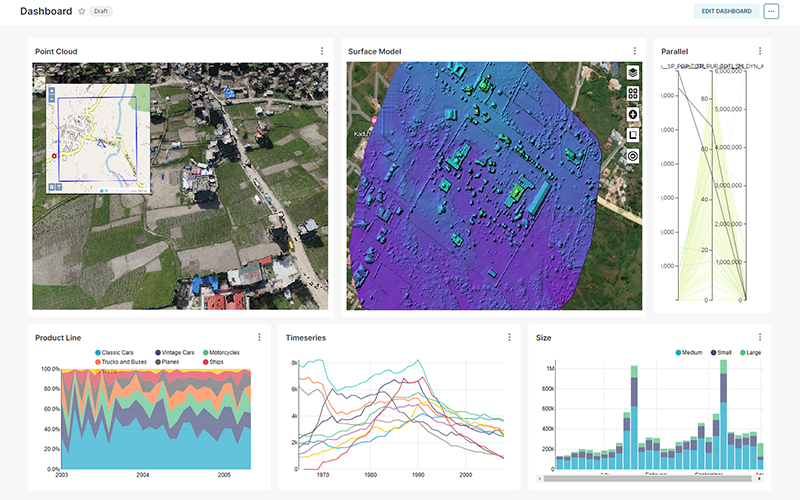
Task: Click the Size chart horizontal scrollbar thumb
Action: (647, 479)
